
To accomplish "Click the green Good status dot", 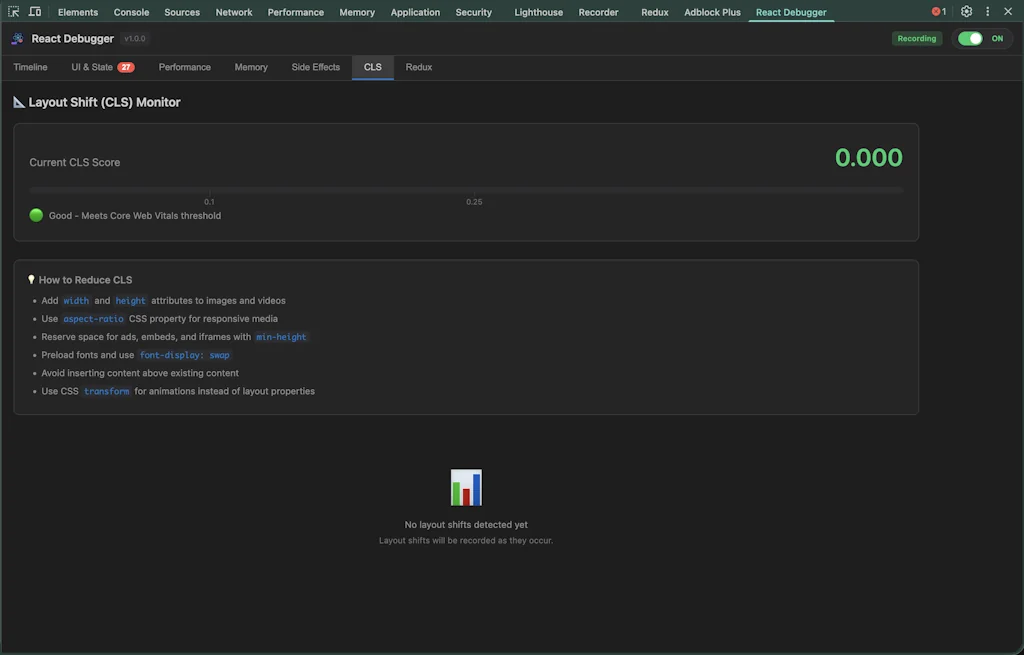I will coord(35,215).
